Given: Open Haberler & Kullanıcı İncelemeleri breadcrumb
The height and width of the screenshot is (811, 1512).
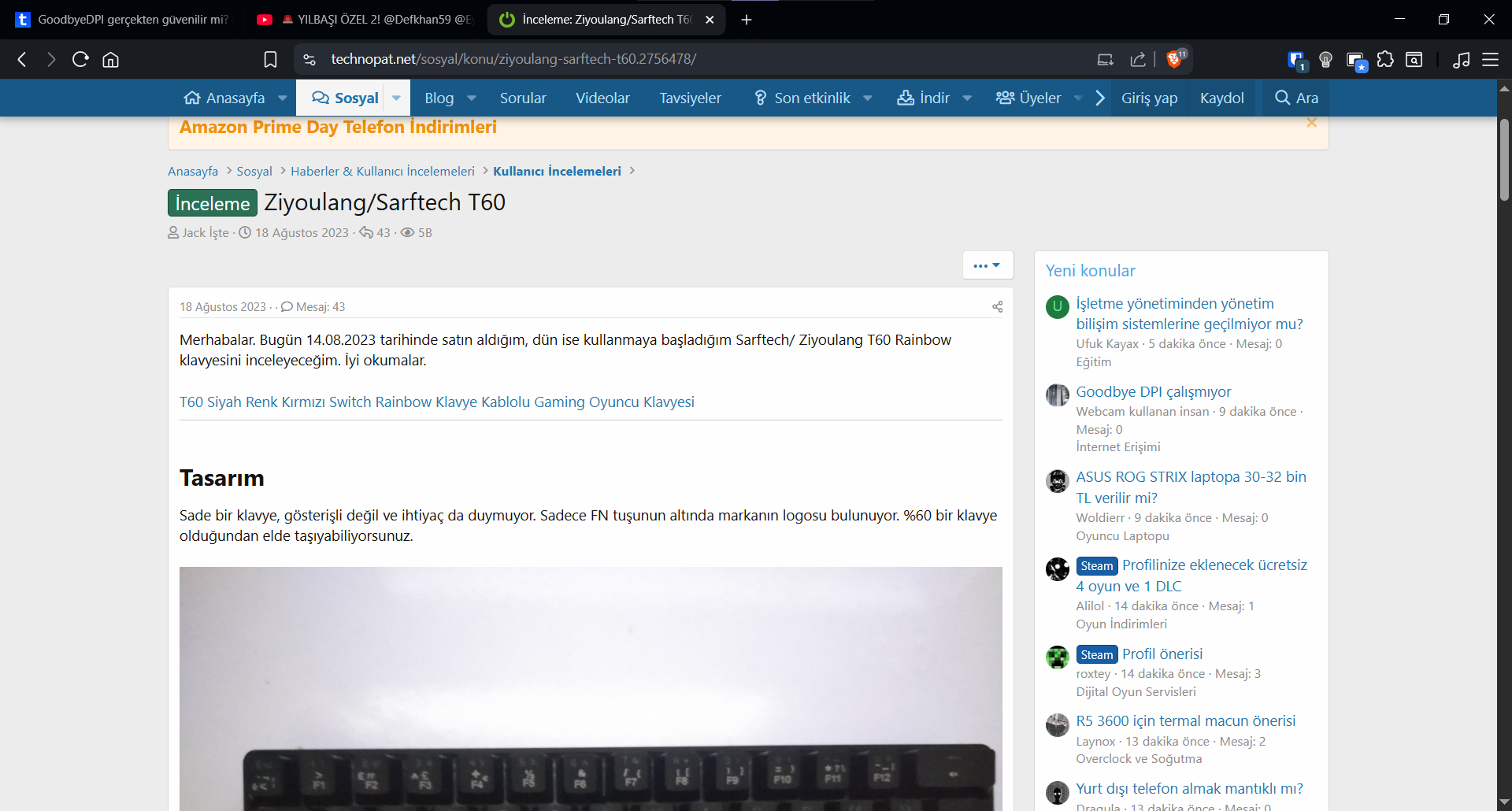Looking at the screenshot, I should click(x=383, y=171).
